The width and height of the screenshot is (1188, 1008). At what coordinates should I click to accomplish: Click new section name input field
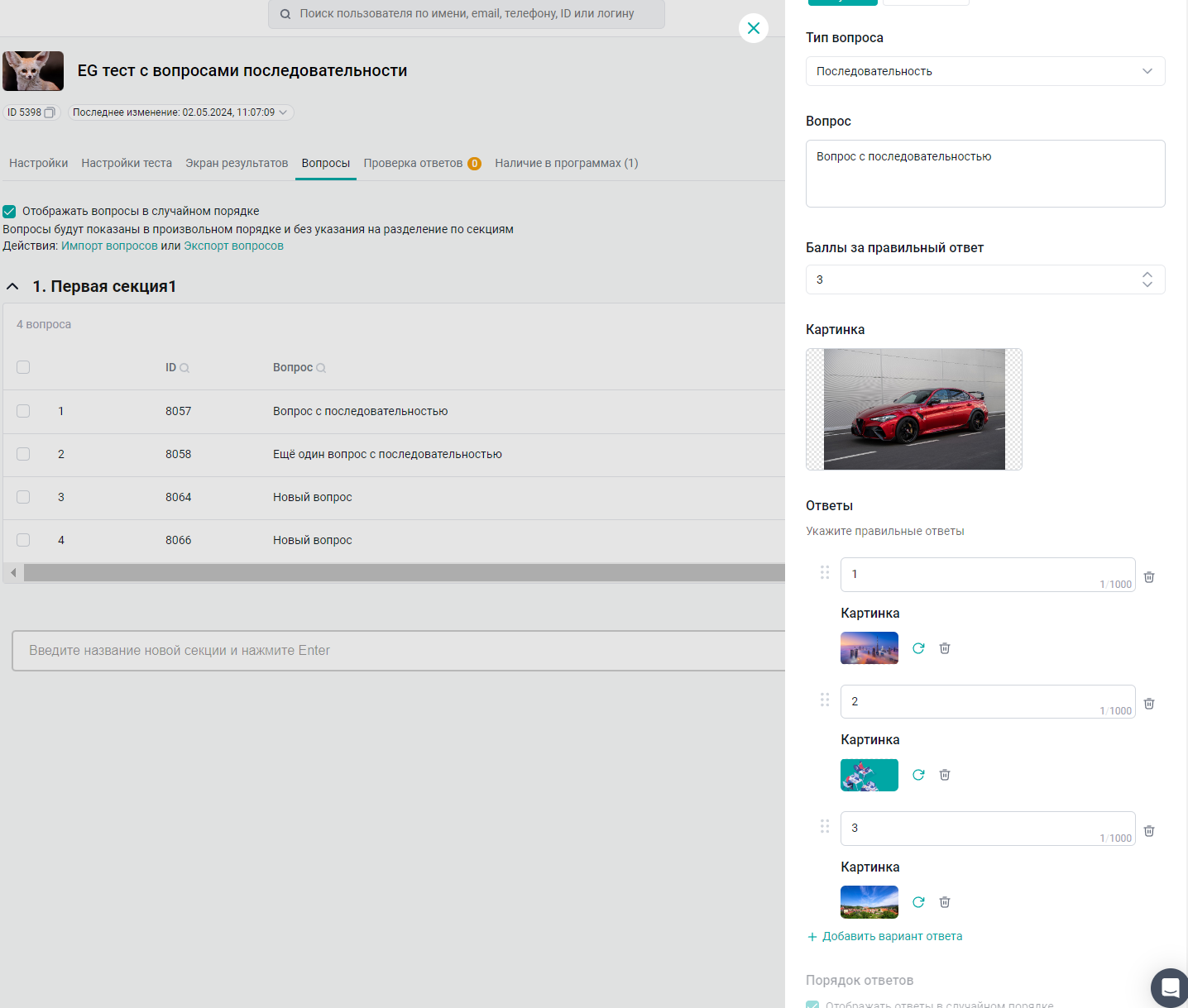398,651
